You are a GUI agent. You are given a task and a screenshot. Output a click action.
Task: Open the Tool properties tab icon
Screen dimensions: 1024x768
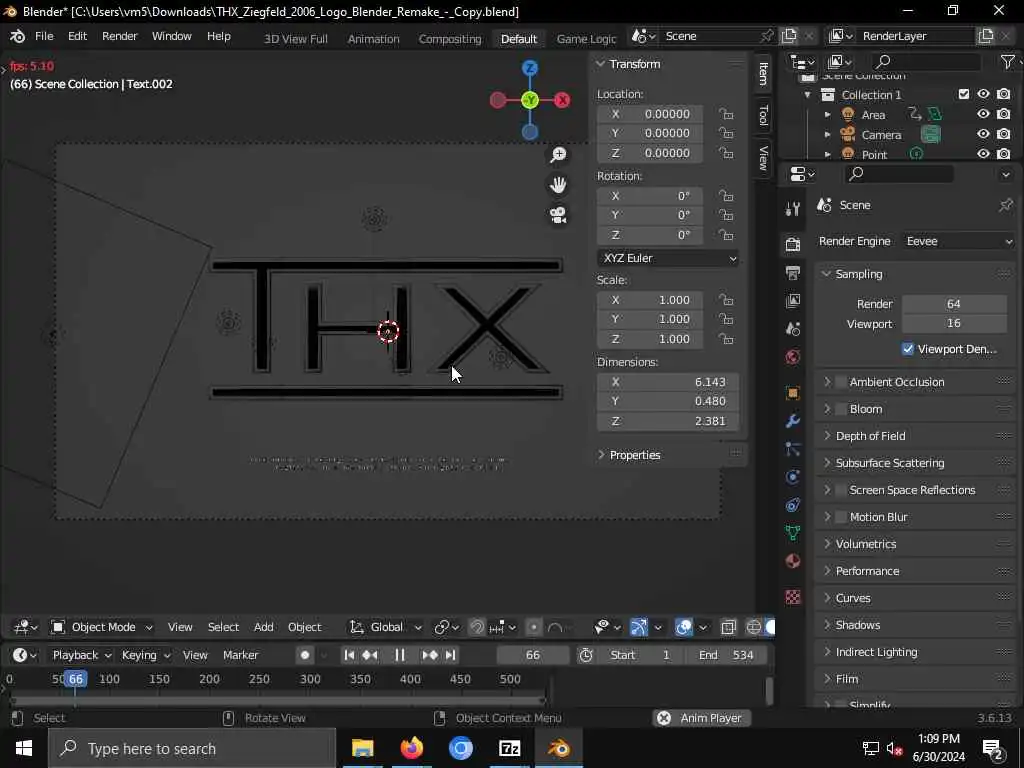[793, 209]
